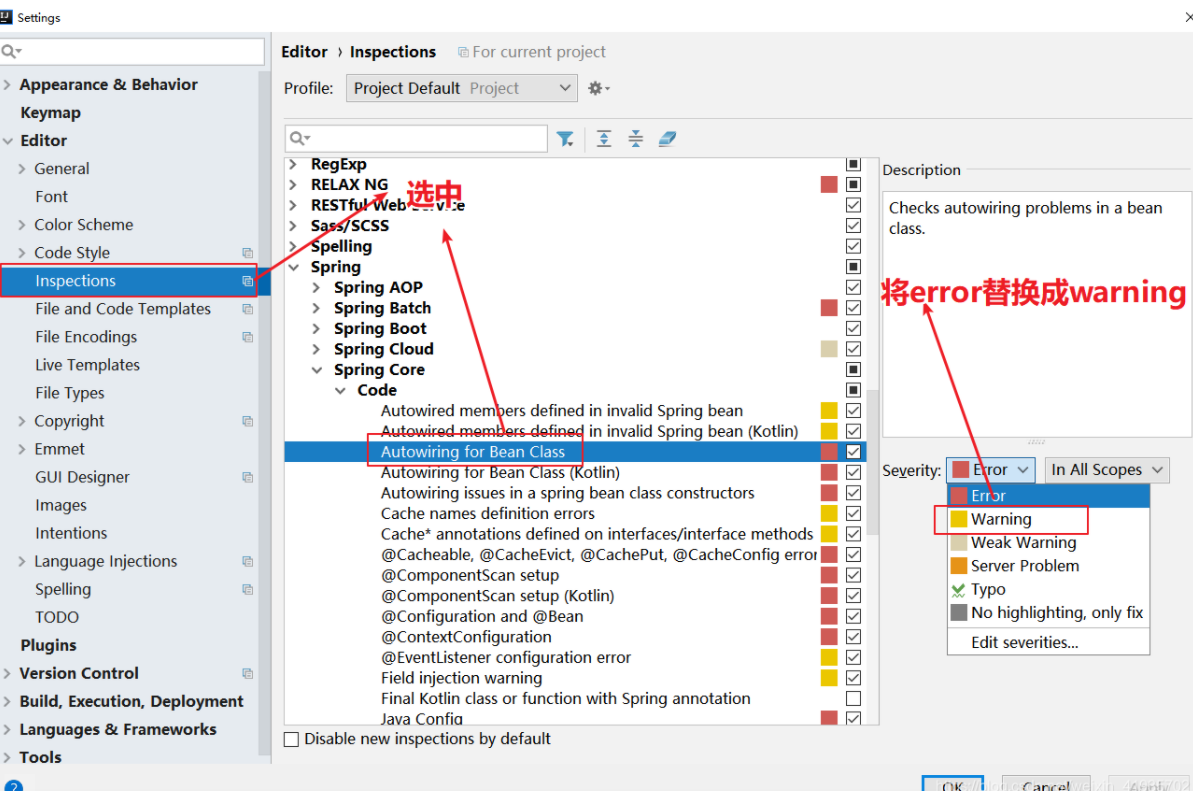Expand the Color Scheme settings node
The width and height of the screenshot is (1193, 791).
pos(21,224)
